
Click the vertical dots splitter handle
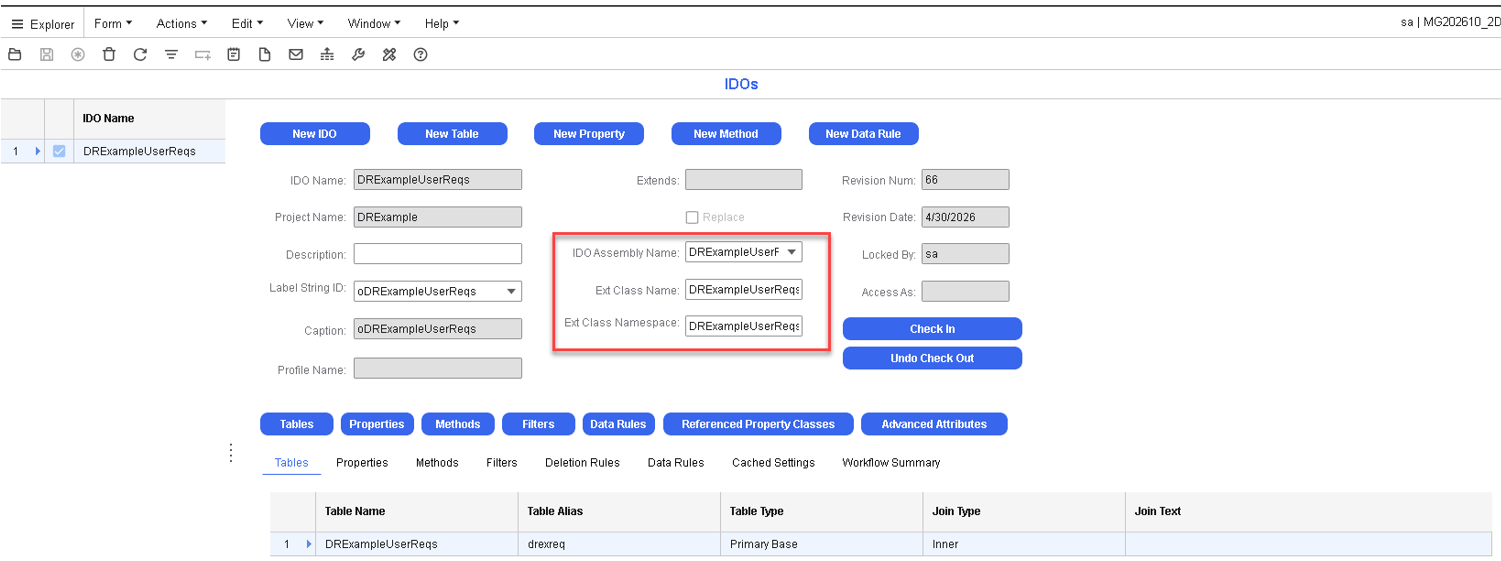point(231,453)
